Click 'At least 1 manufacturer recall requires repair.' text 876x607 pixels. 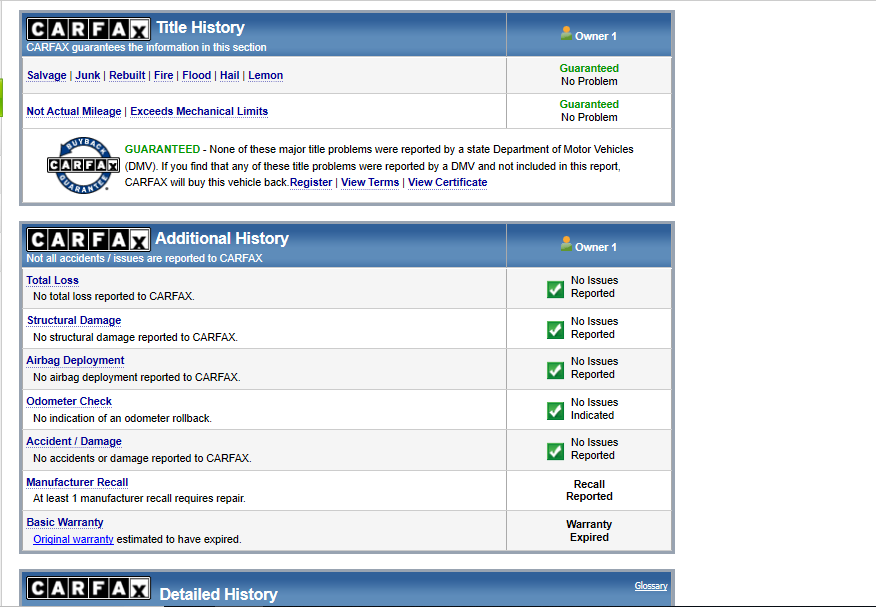tap(139, 499)
